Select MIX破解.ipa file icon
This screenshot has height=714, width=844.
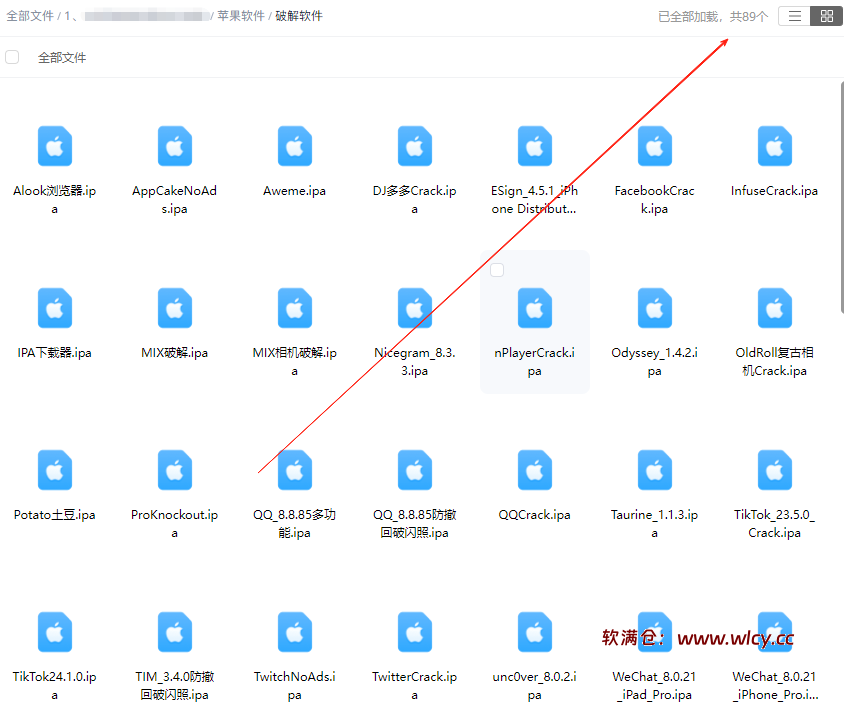point(174,308)
